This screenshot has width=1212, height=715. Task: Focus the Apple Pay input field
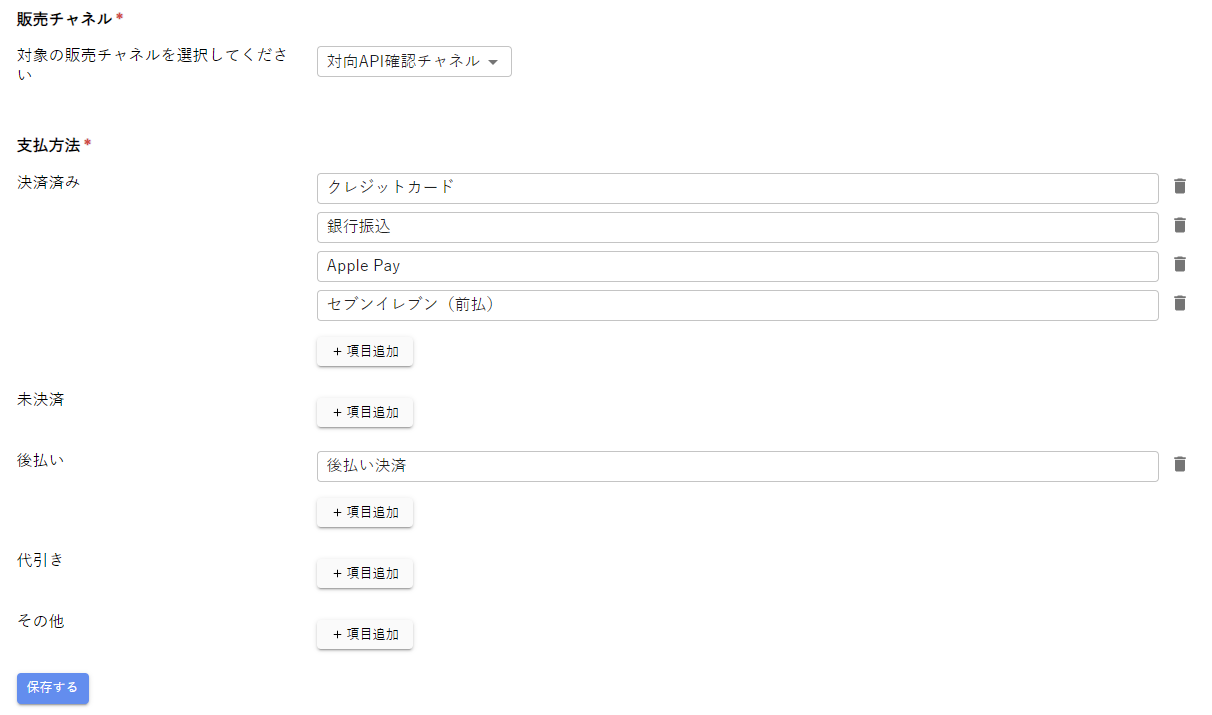coord(738,266)
